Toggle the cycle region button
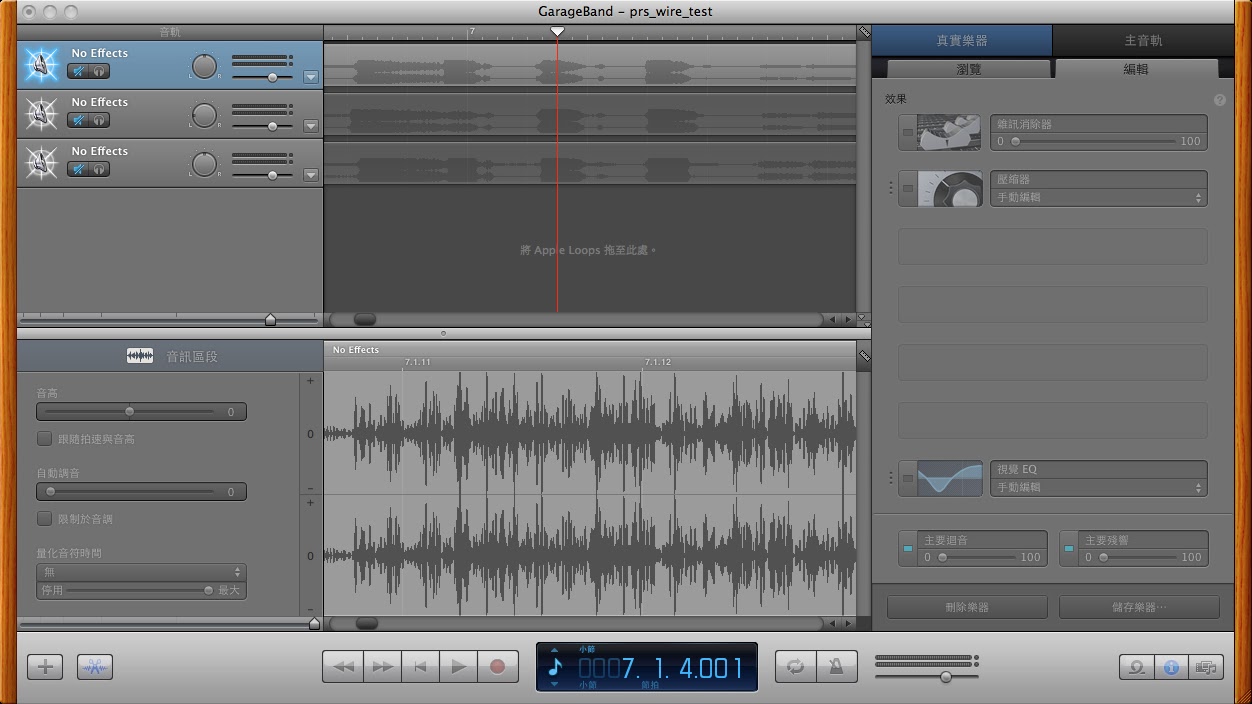 tap(796, 667)
